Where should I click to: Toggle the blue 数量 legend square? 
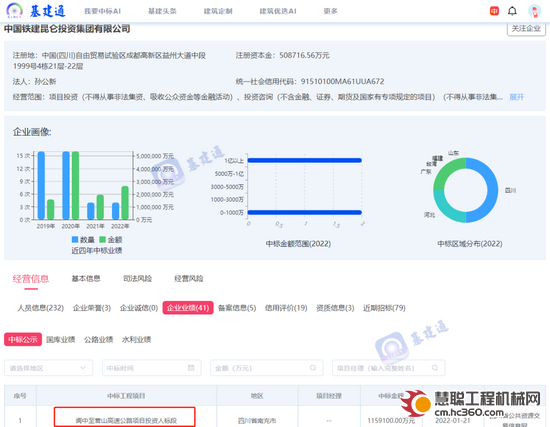tap(75, 239)
